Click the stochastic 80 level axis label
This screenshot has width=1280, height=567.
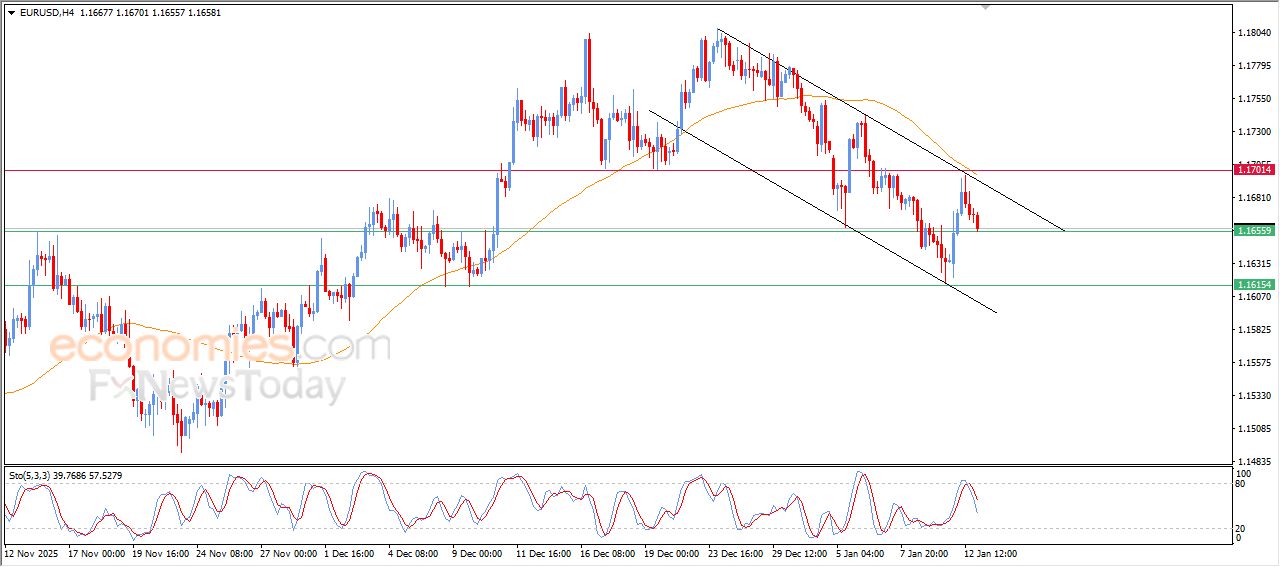pos(1241,485)
